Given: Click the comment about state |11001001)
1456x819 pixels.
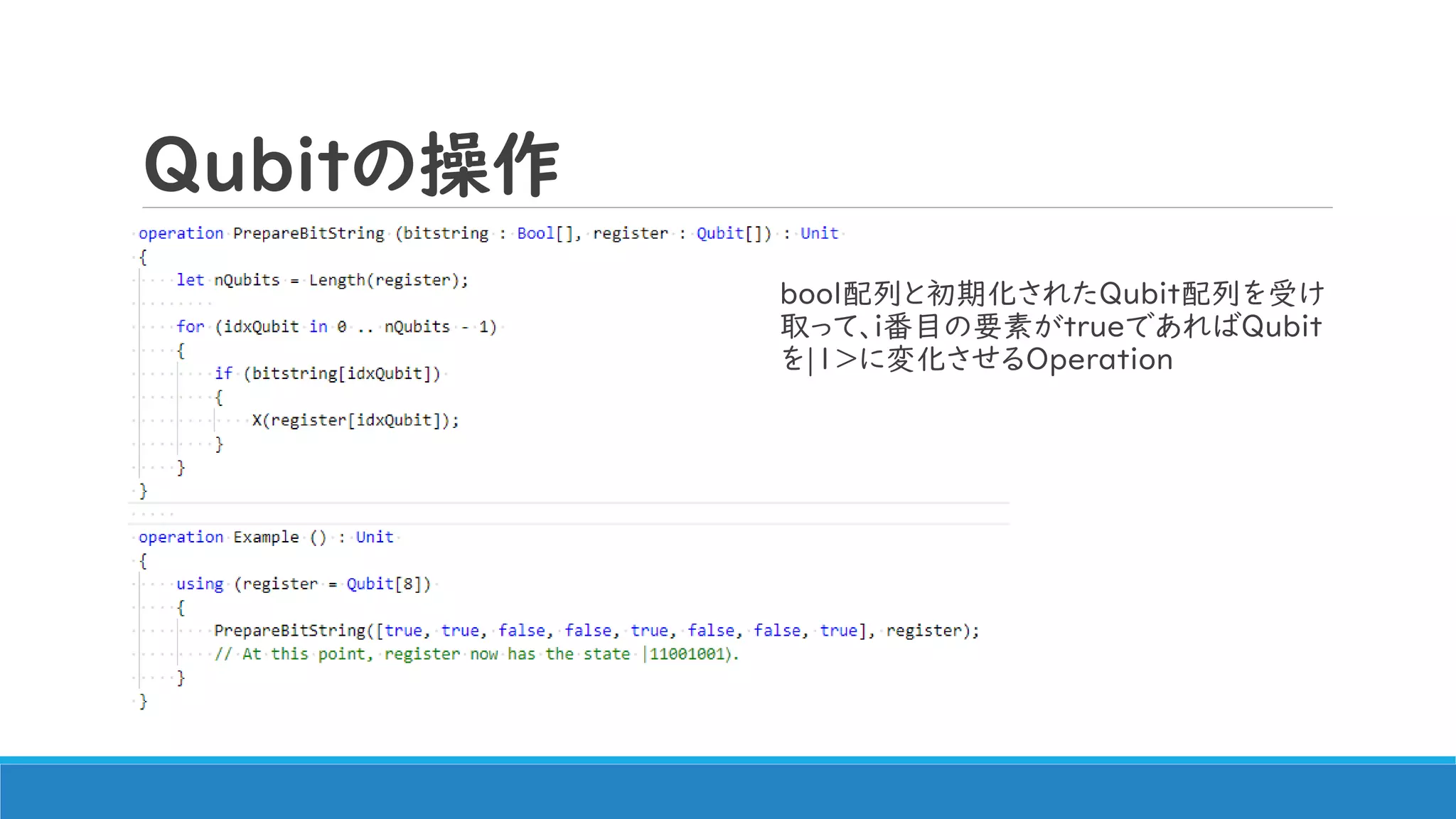Looking at the screenshot, I should tap(477, 654).
